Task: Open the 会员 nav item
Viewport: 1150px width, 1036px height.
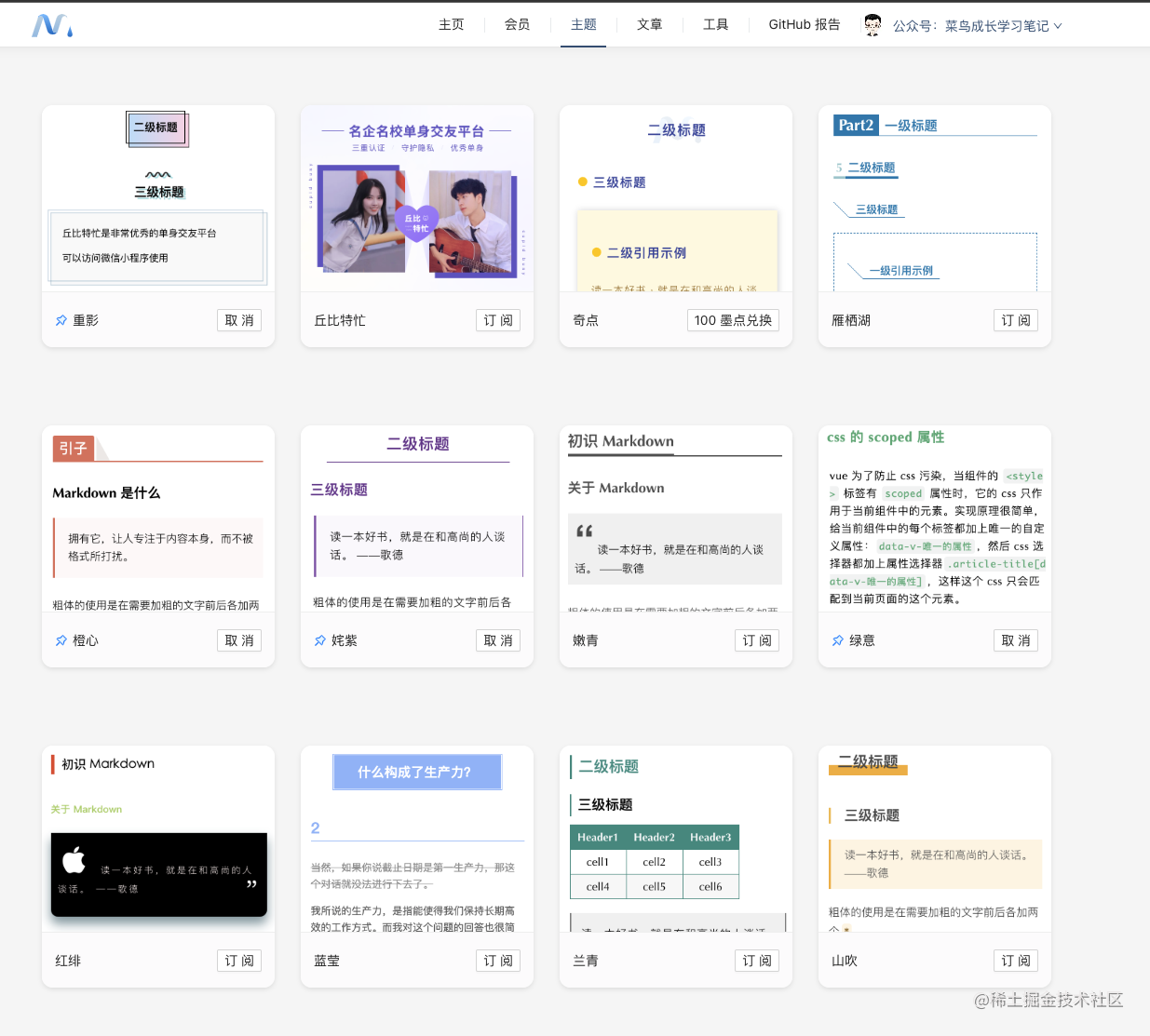Action: click(x=518, y=24)
